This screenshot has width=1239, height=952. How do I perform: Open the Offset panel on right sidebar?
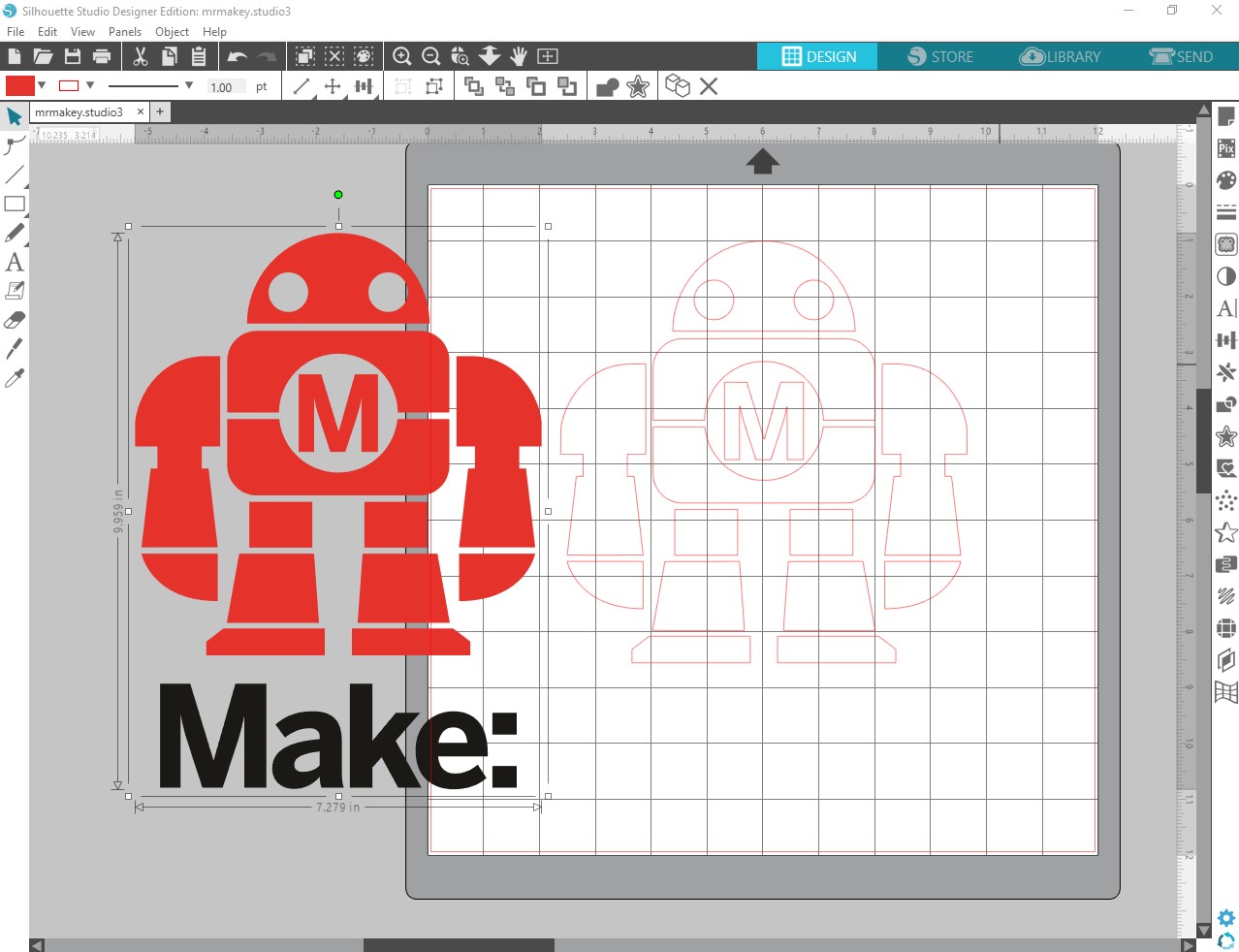tap(1226, 436)
